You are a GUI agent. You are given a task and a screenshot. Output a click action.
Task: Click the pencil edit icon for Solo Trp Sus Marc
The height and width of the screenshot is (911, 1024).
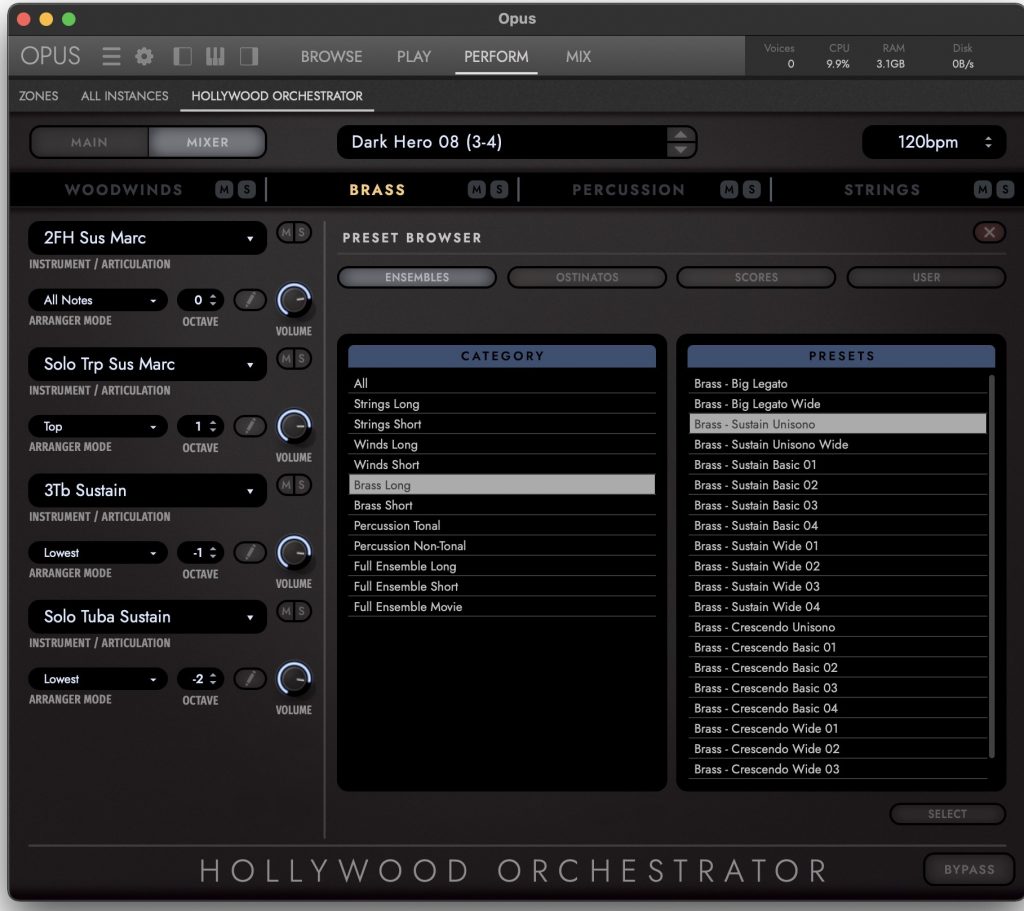point(249,426)
